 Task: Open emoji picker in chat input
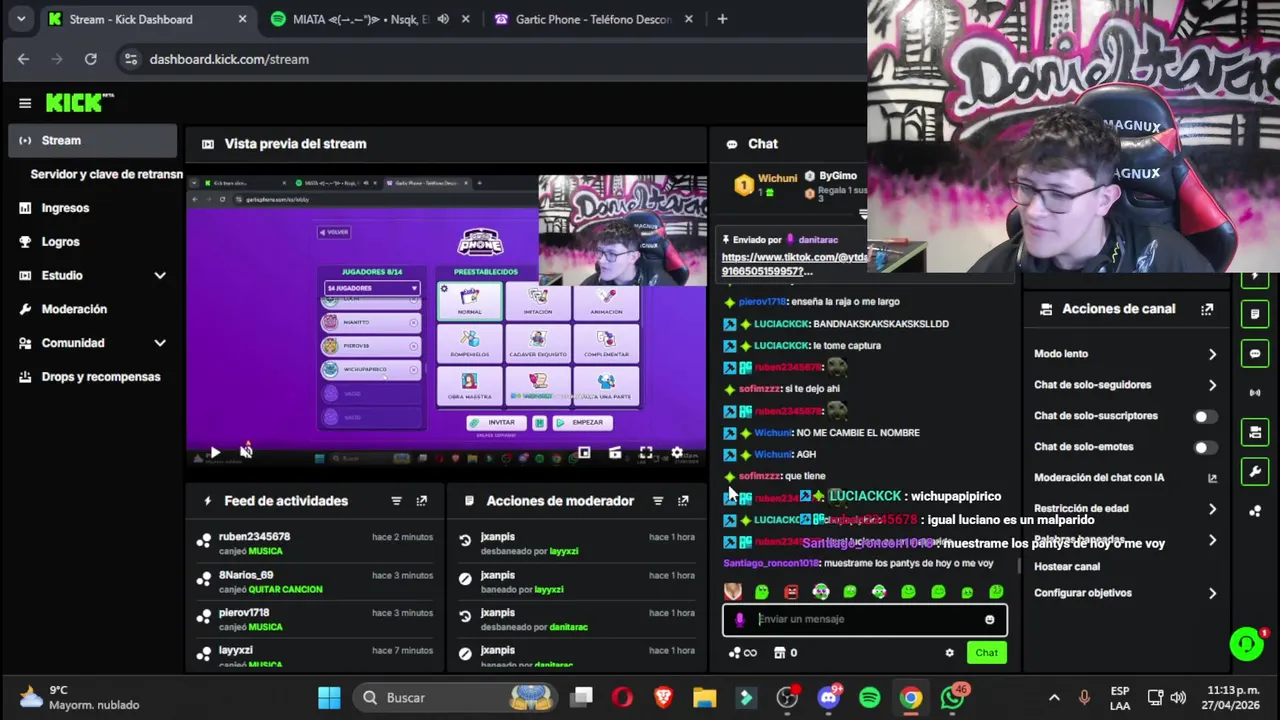tap(990, 619)
